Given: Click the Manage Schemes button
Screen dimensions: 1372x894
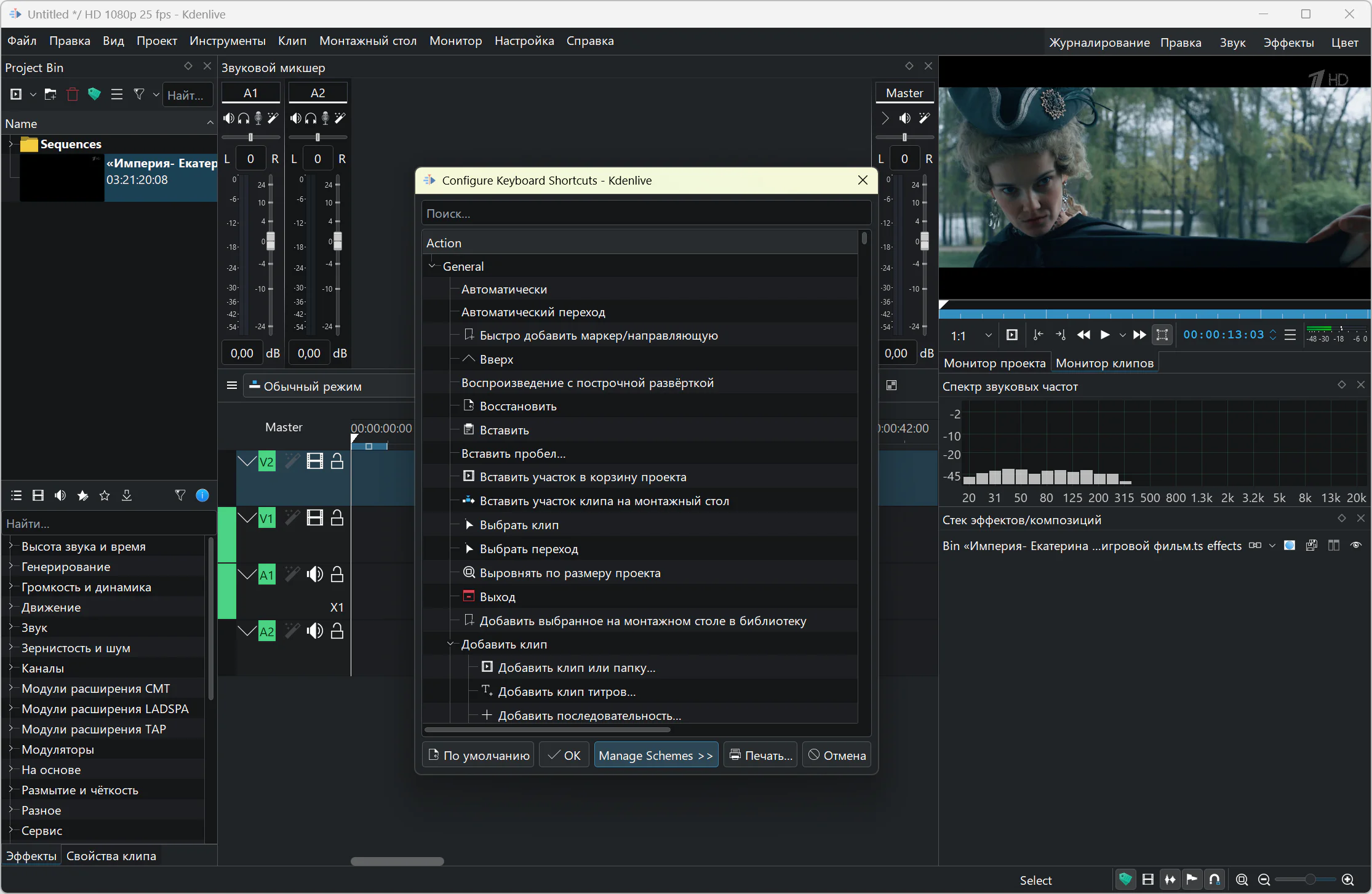Looking at the screenshot, I should tap(655, 756).
